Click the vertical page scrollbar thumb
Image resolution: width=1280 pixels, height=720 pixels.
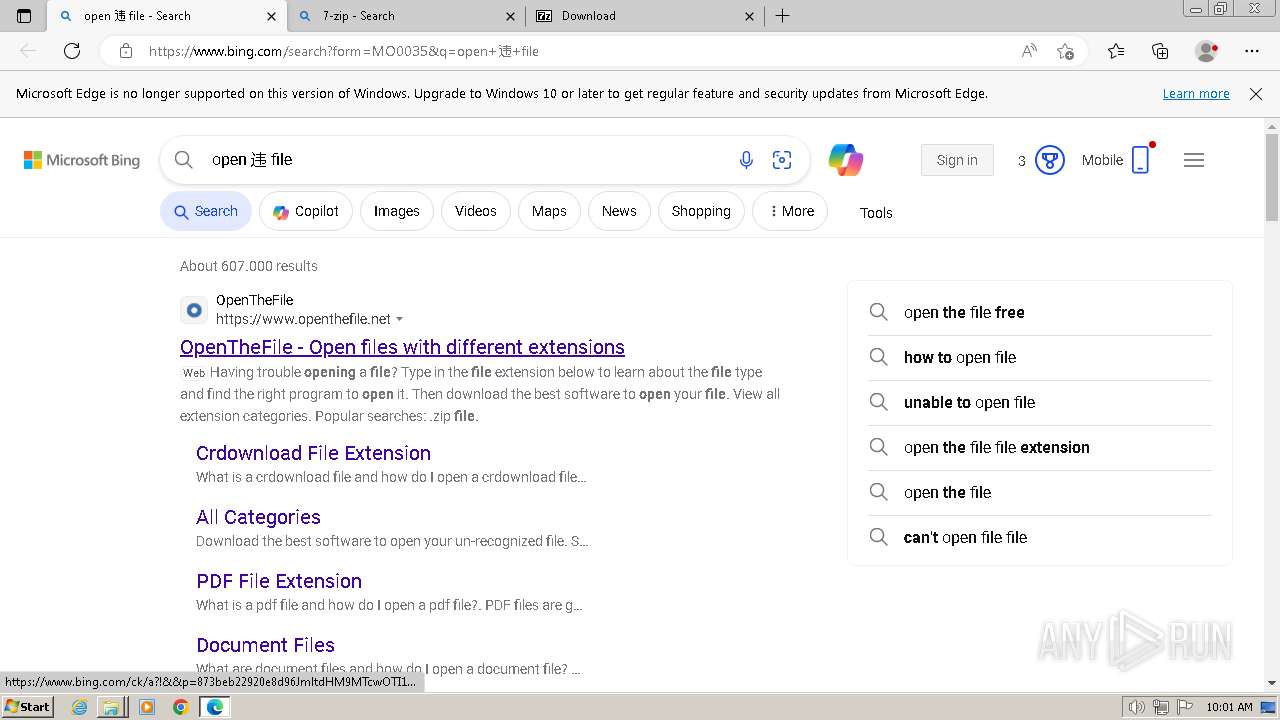click(1272, 178)
